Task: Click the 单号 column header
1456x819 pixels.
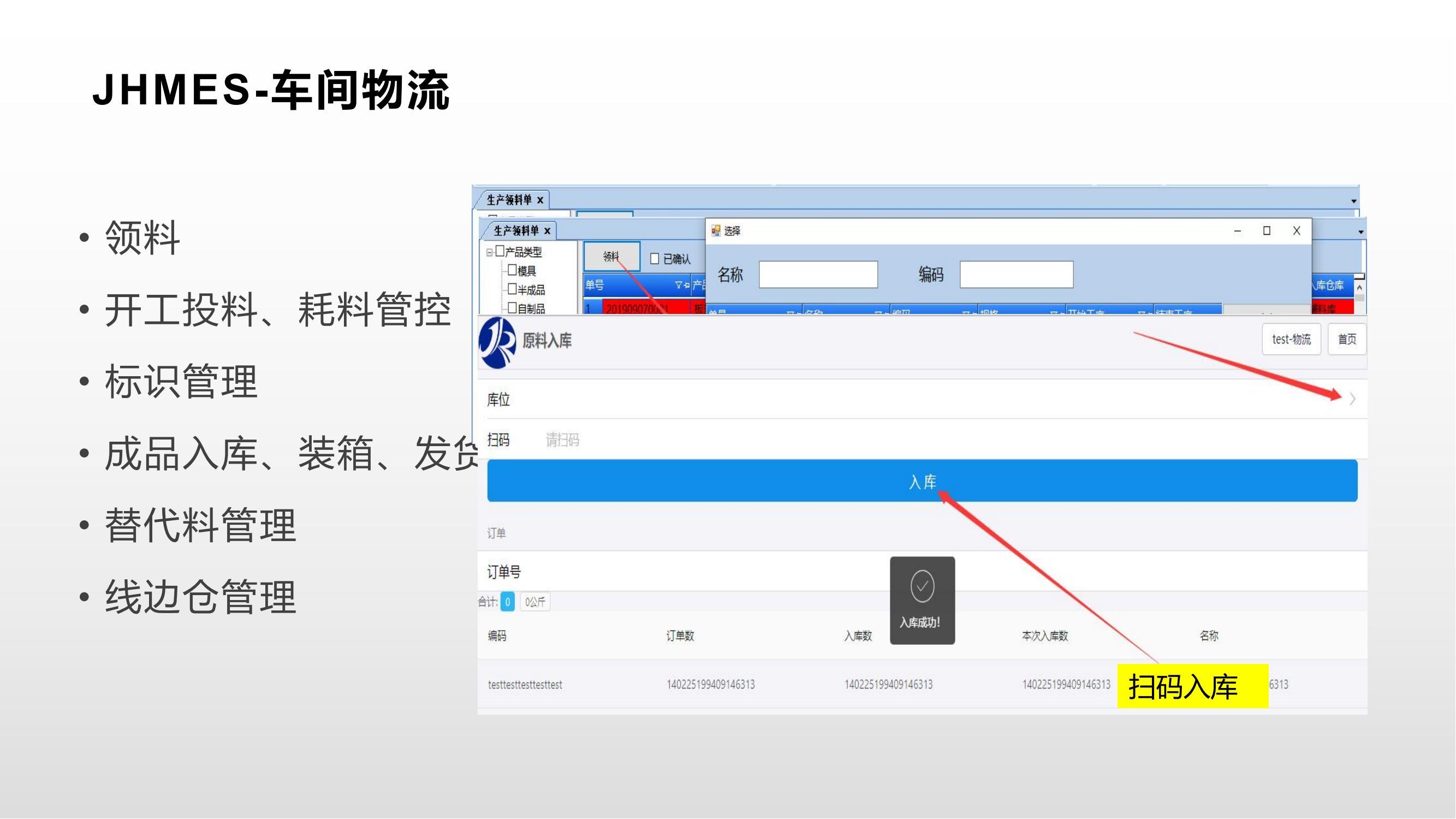Action: click(637, 286)
